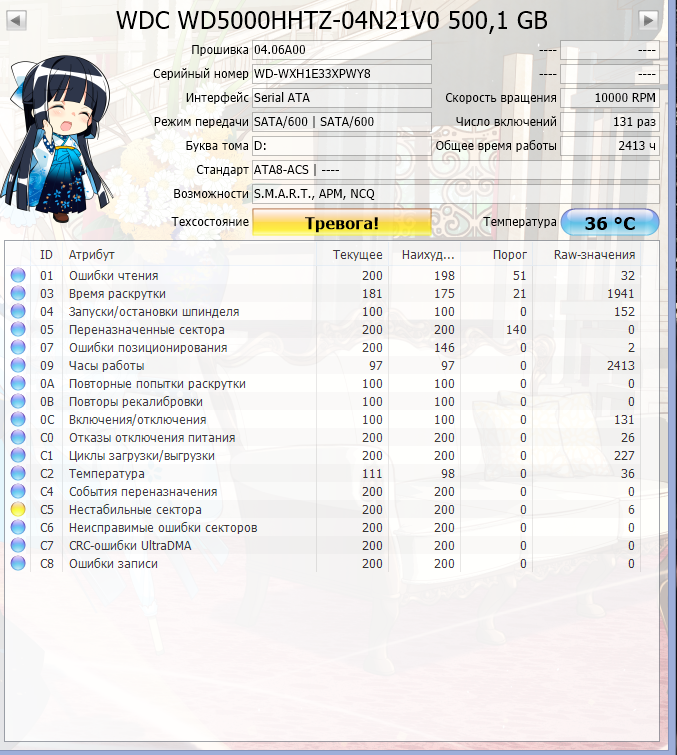Image resolution: width=677 pixels, height=755 pixels.
Task: Select the Нестабильные сектора attribute text
Action: tap(135, 509)
